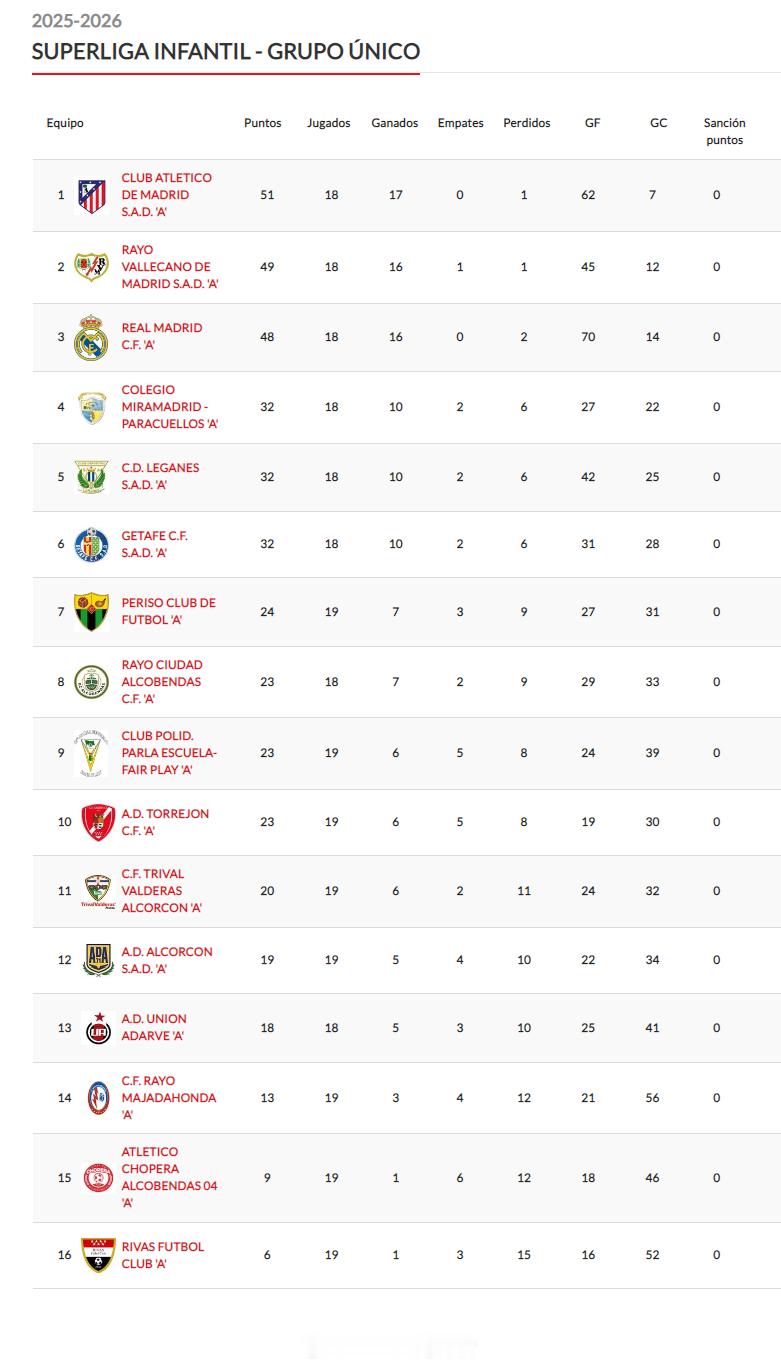The width and height of the screenshot is (781, 1366).
Task: Click the Atletico de Madrid club crest
Action: pos(92,196)
